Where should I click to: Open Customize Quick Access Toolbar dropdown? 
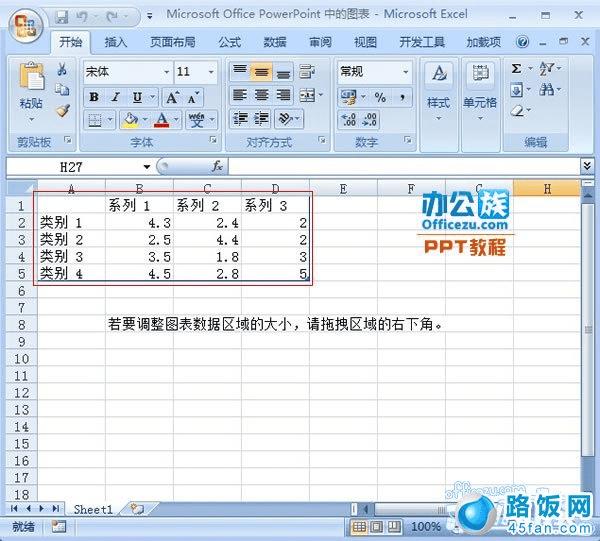pos(150,16)
